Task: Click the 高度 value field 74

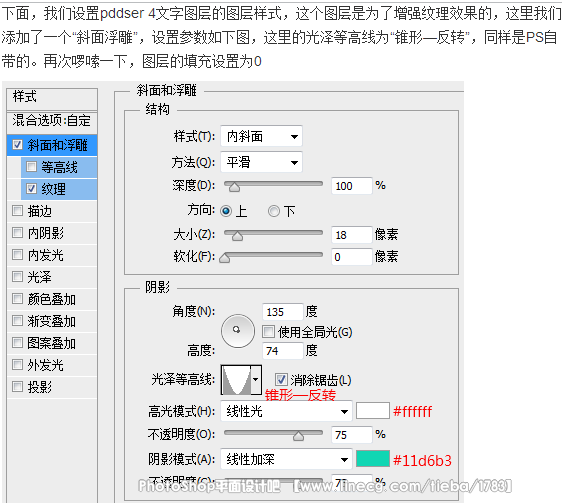Action: tap(283, 351)
